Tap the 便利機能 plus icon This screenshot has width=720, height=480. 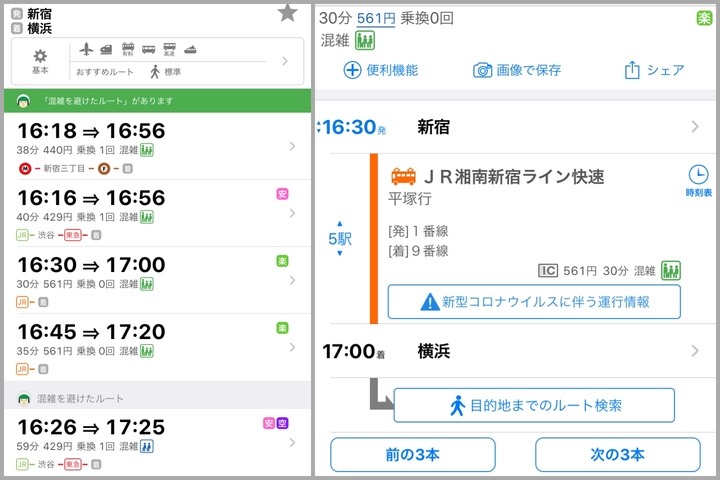[352, 70]
